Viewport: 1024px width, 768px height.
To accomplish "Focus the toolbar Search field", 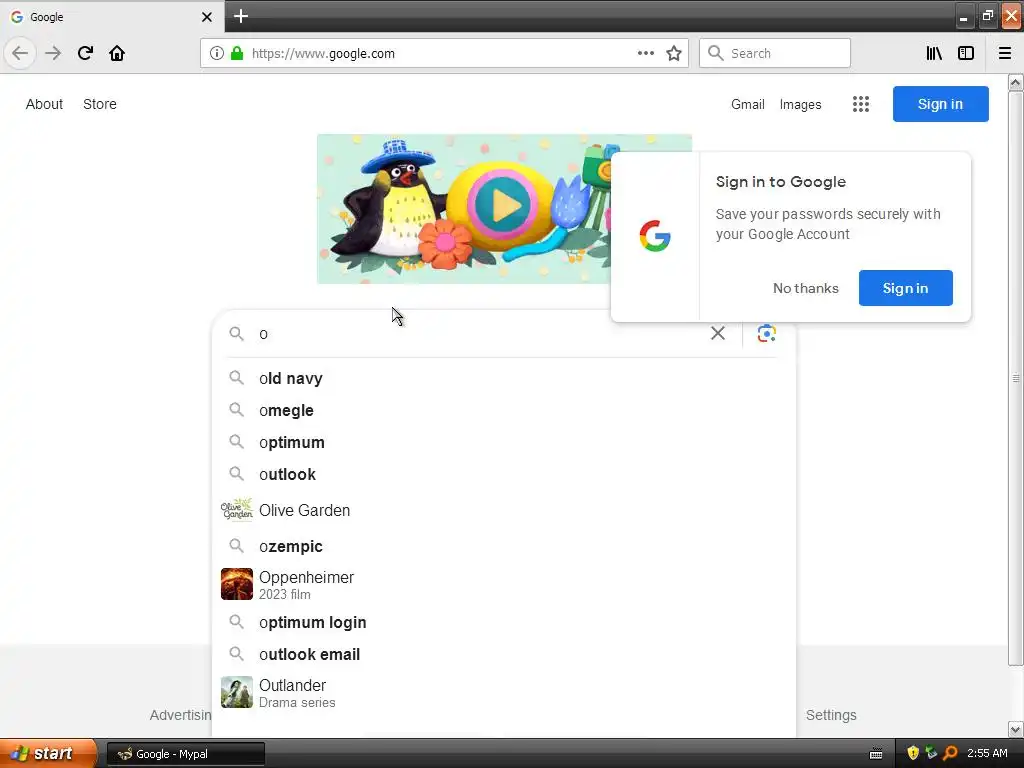I will pyautogui.click(x=775, y=53).
